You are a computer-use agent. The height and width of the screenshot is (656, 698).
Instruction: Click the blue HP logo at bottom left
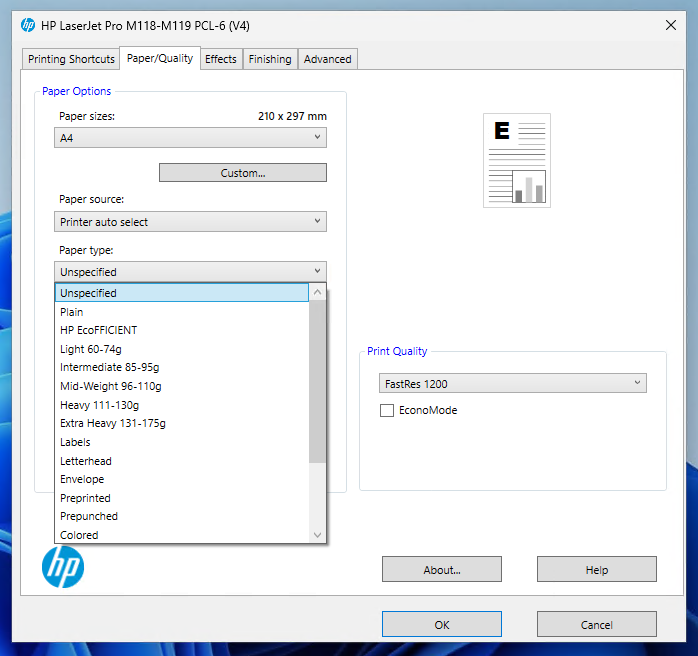point(63,567)
